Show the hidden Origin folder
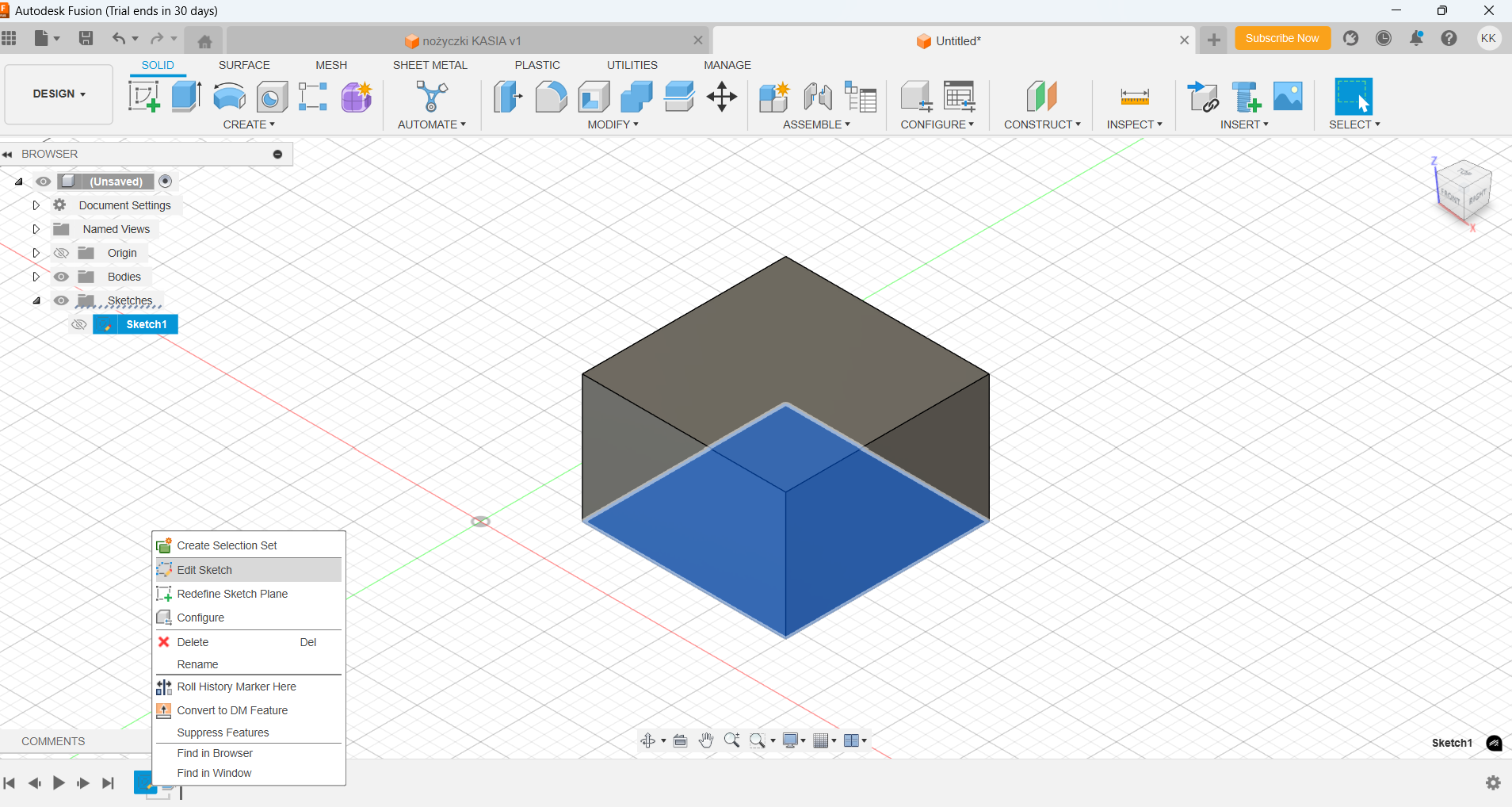The height and width of the screenshot is (807, 1512). click(x=61, y=253)
